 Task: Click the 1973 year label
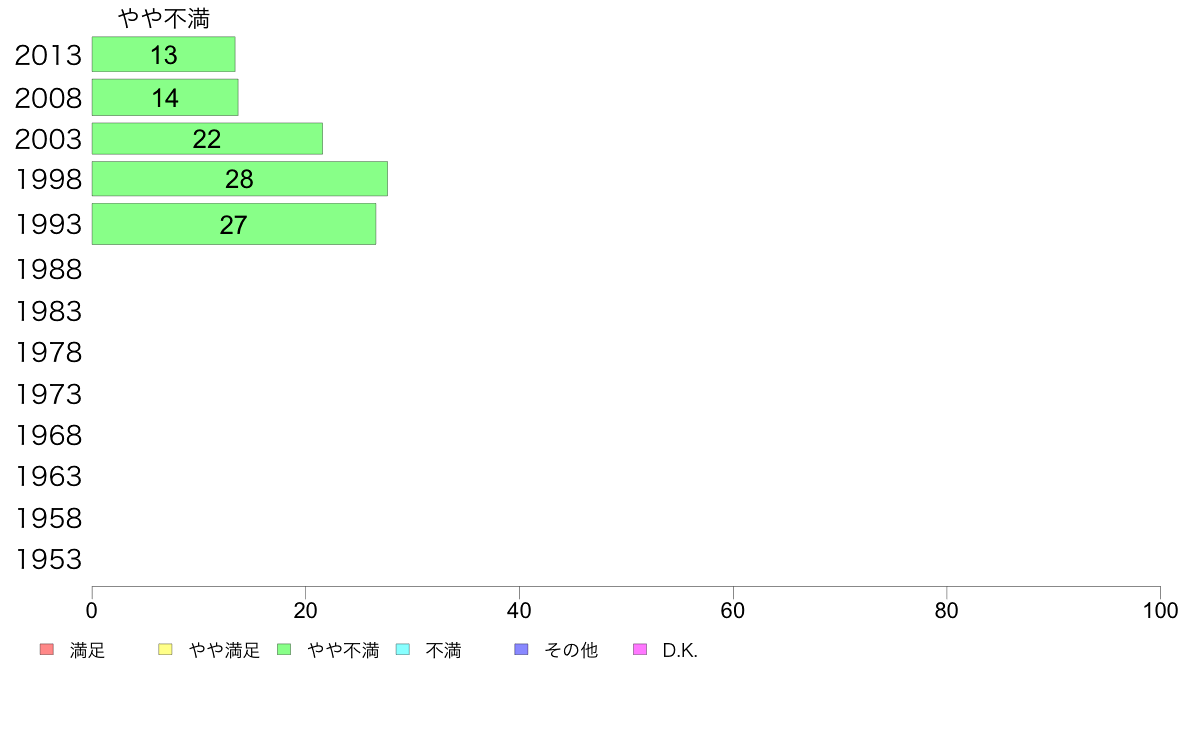coord(48,394)
